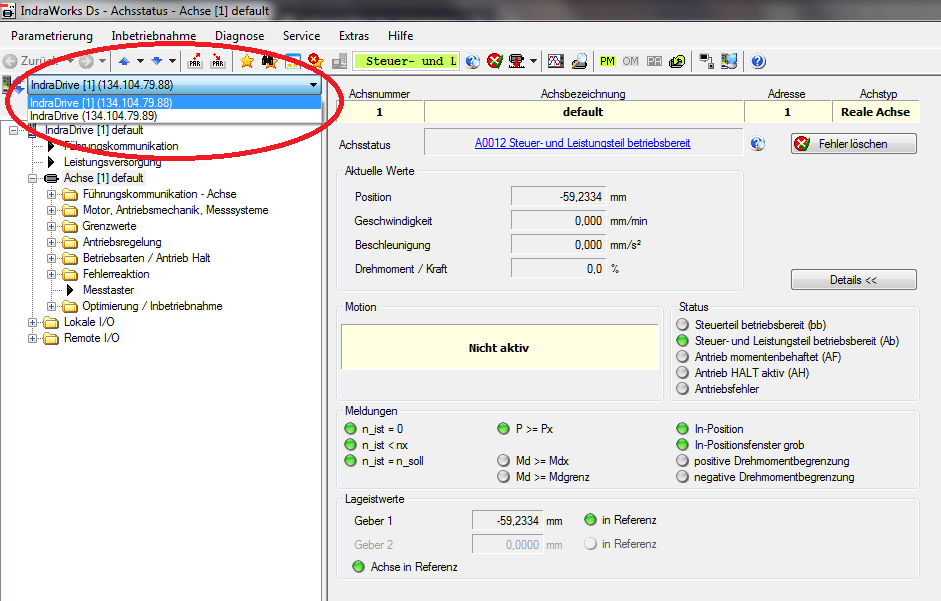Click the toolbar globe help icon
This screenshot has width=941, height=601.
(473, 61)
